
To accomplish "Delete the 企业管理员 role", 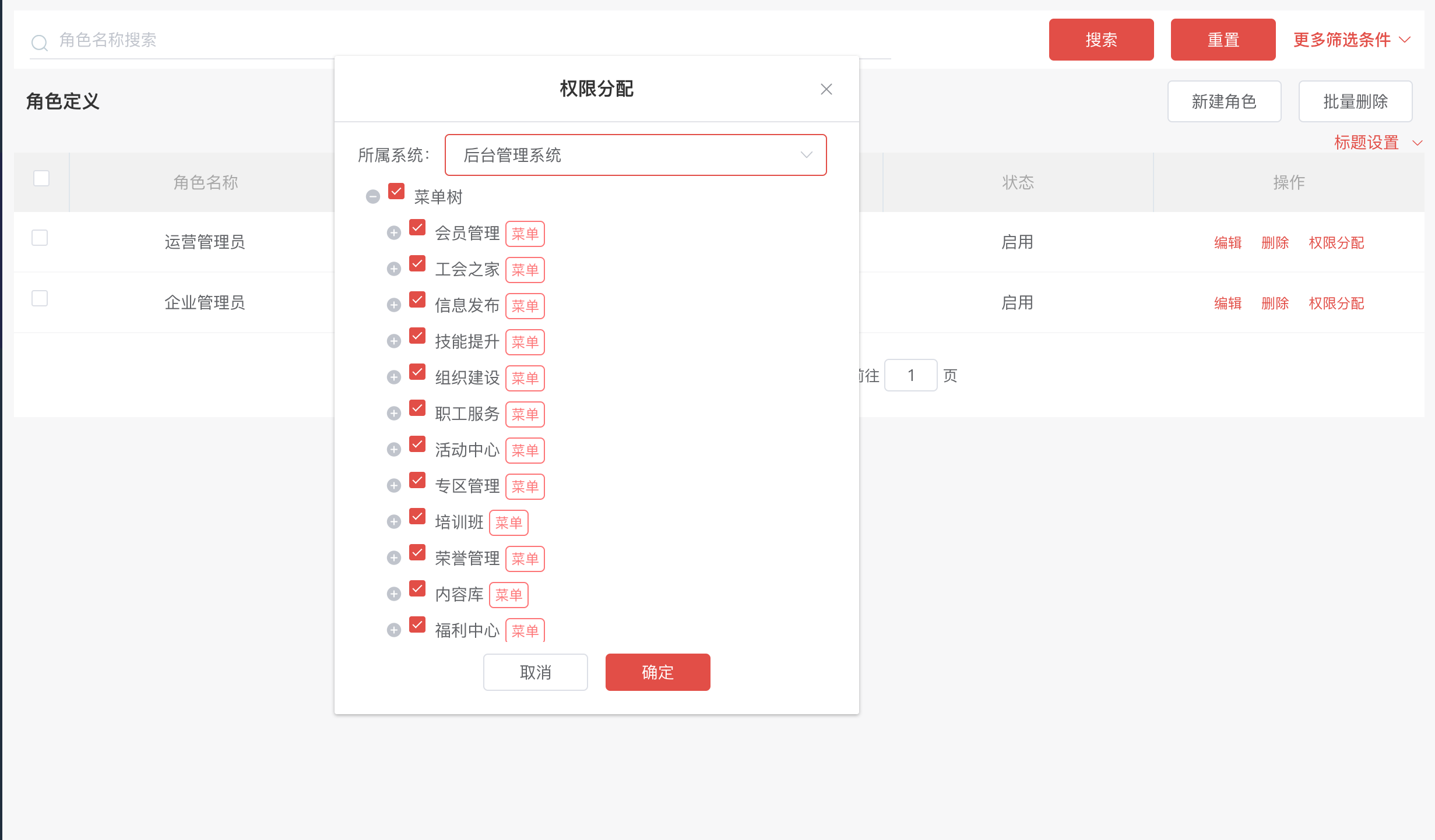I will (x=1275, y=303).
